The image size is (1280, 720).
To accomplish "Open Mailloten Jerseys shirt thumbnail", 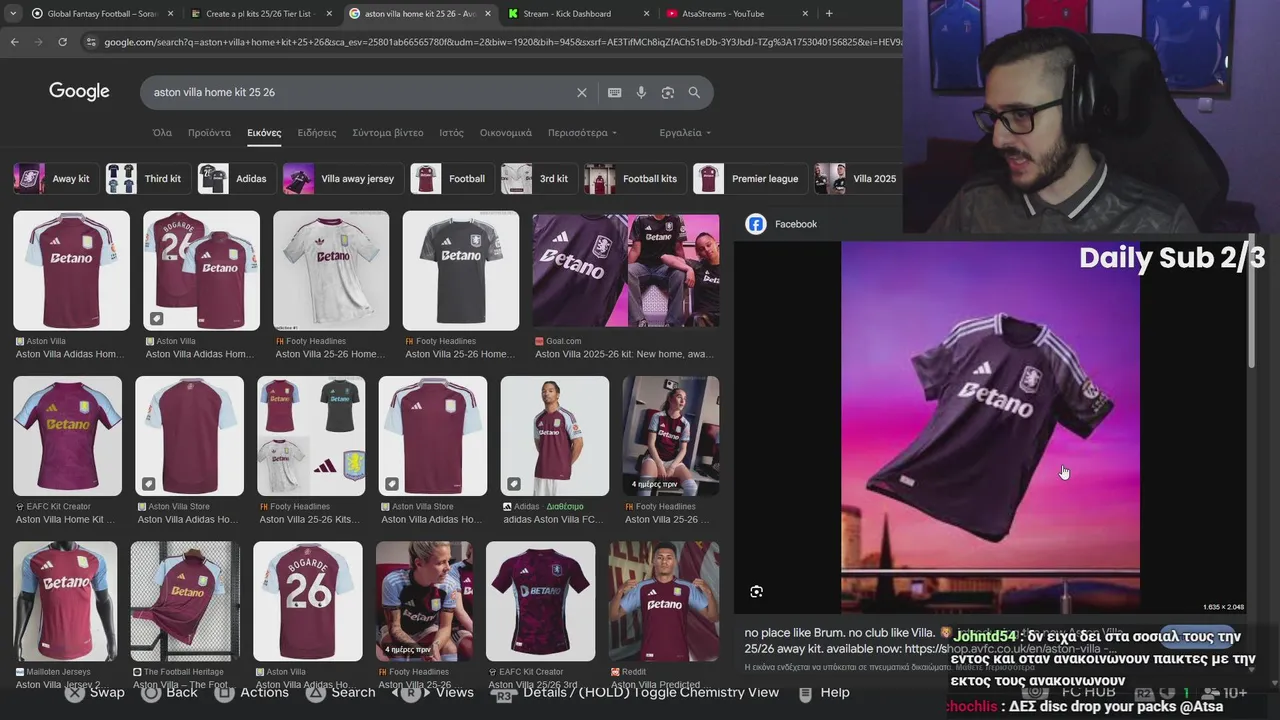I will pyautogui.click(x=65, y=602).
